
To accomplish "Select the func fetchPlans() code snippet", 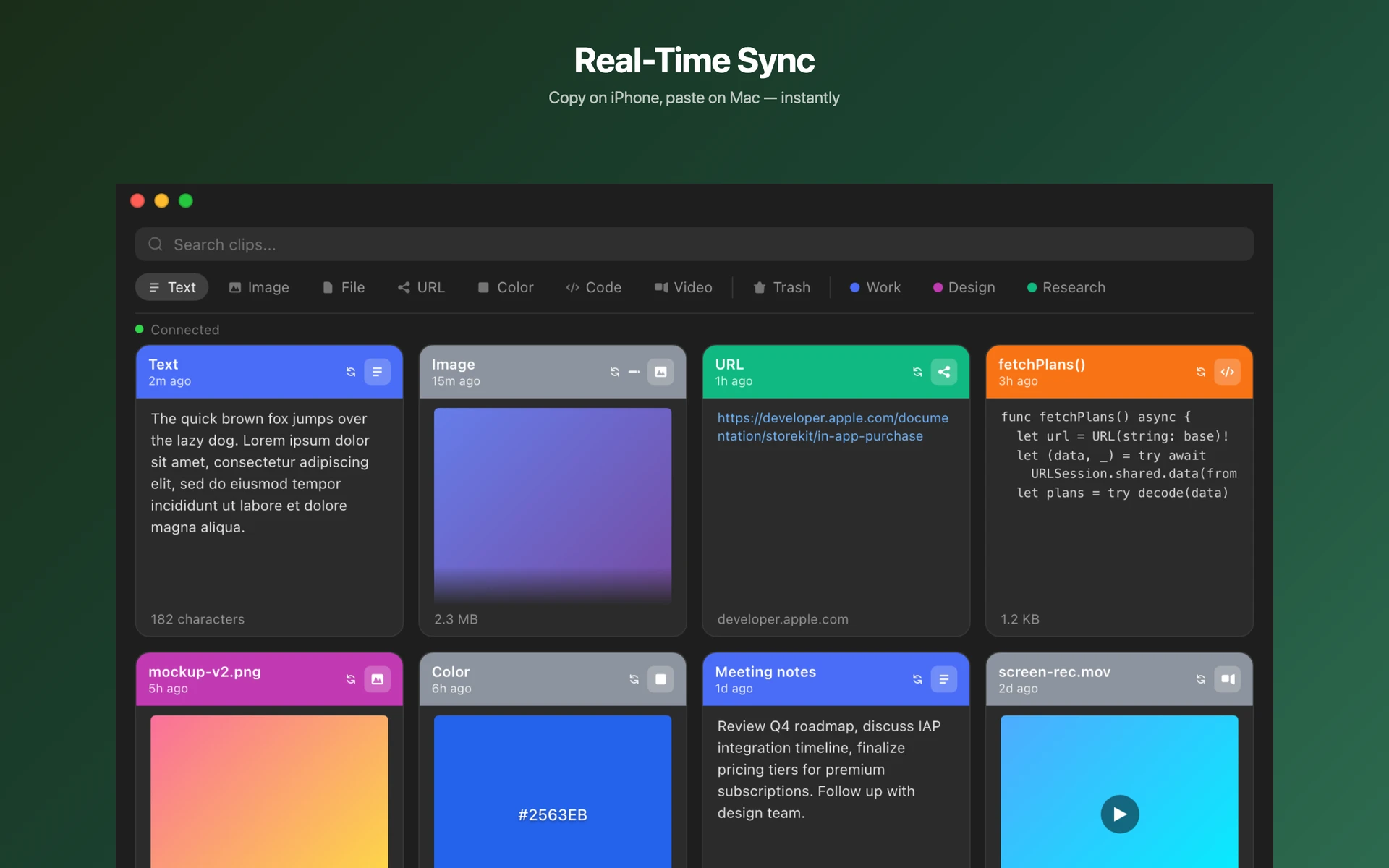I will [1118, 455].
